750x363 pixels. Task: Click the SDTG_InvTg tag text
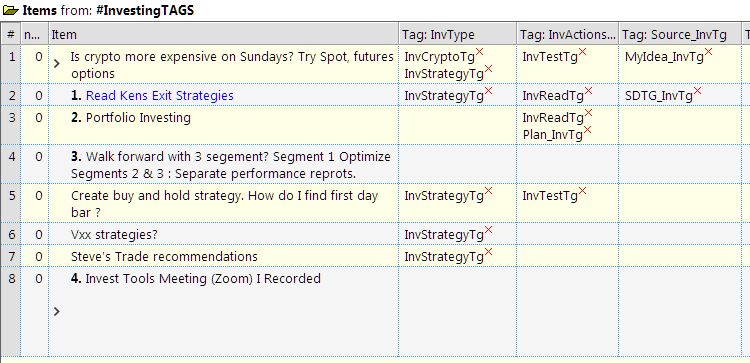click(659, 96)
